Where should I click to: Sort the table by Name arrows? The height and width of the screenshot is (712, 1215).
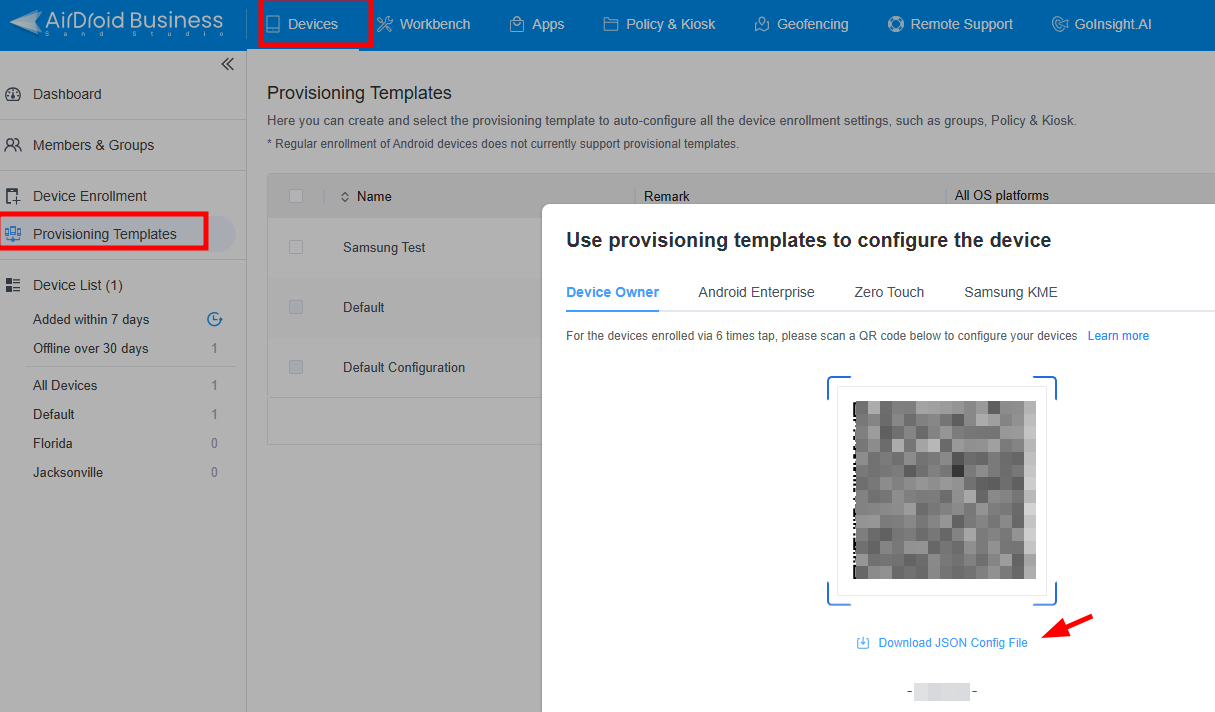point(345,197)
